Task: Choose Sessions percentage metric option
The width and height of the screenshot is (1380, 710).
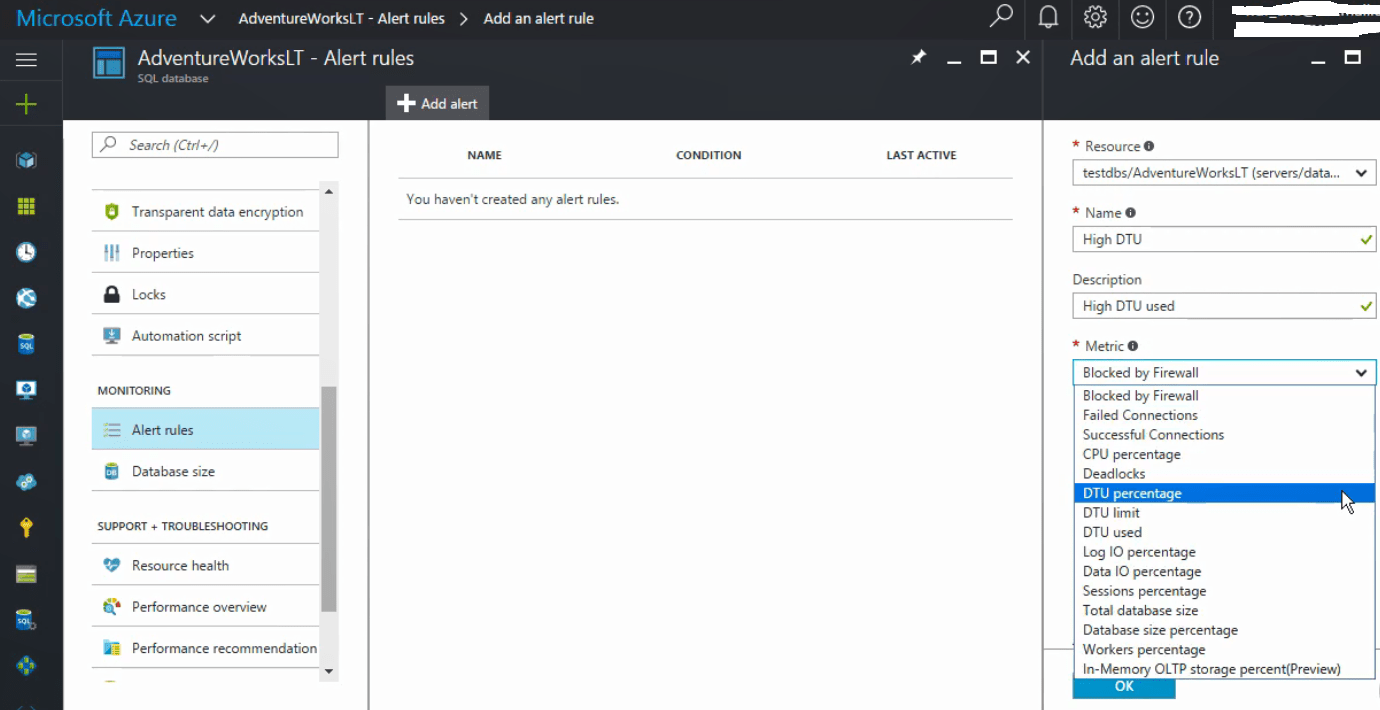Action: 1224,591
